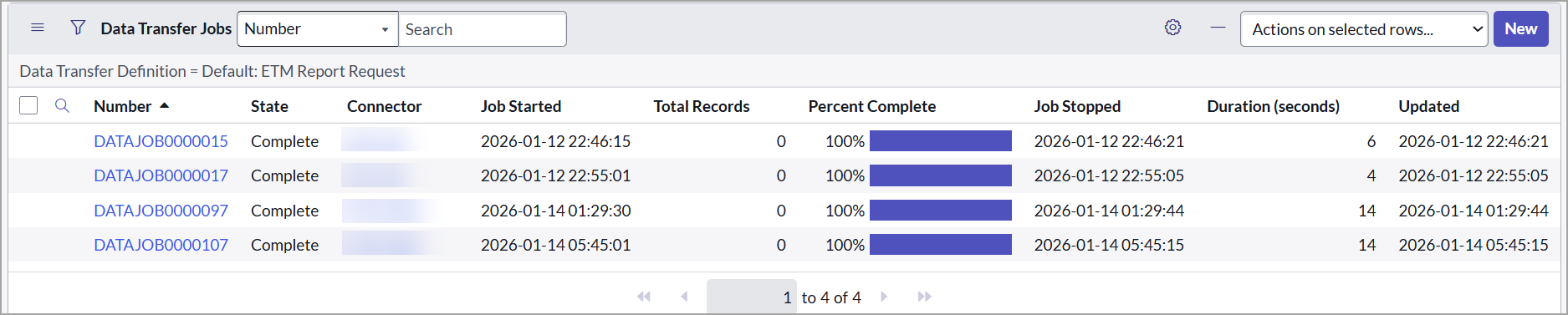The width and height of the screenshot is (1568, 315).
Task: Go to the first page
Action: pos(644,297)
